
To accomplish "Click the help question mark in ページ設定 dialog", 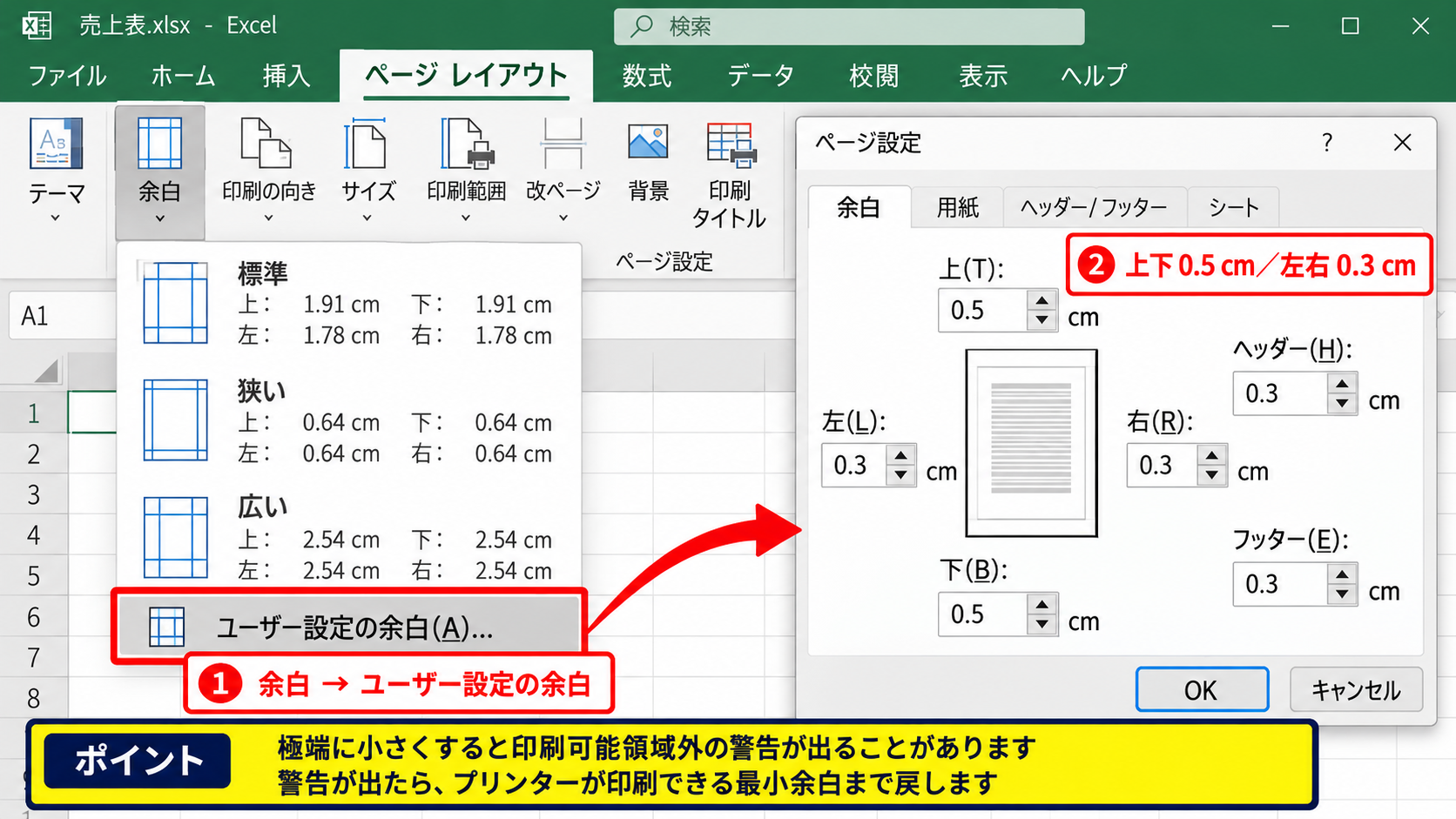I will [1326, 142].
